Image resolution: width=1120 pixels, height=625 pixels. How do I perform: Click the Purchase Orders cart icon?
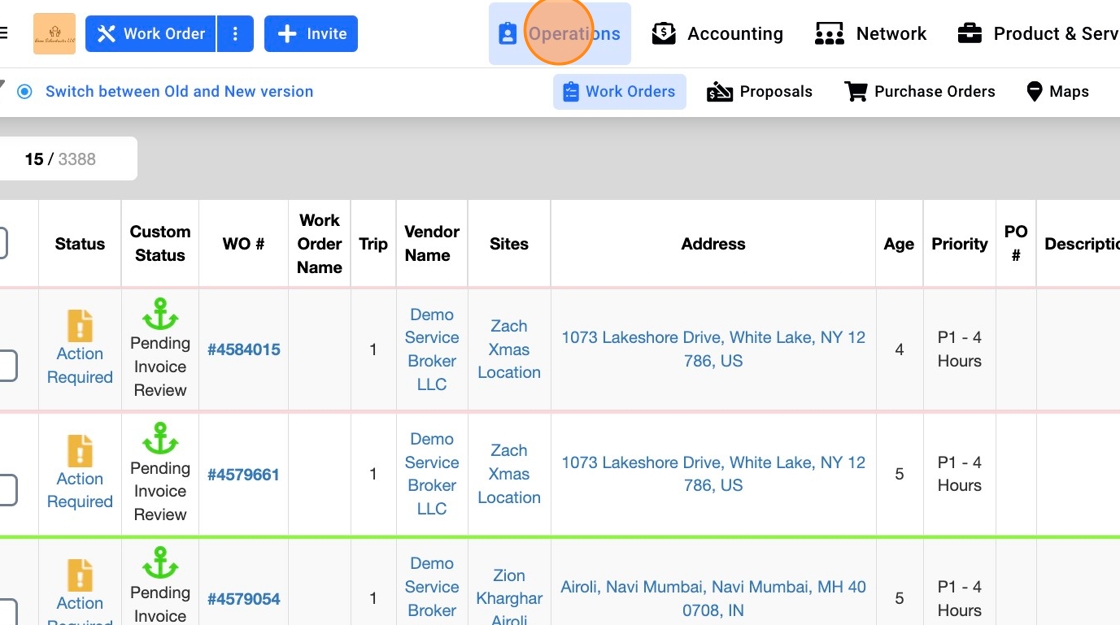(x=856, y=92)
